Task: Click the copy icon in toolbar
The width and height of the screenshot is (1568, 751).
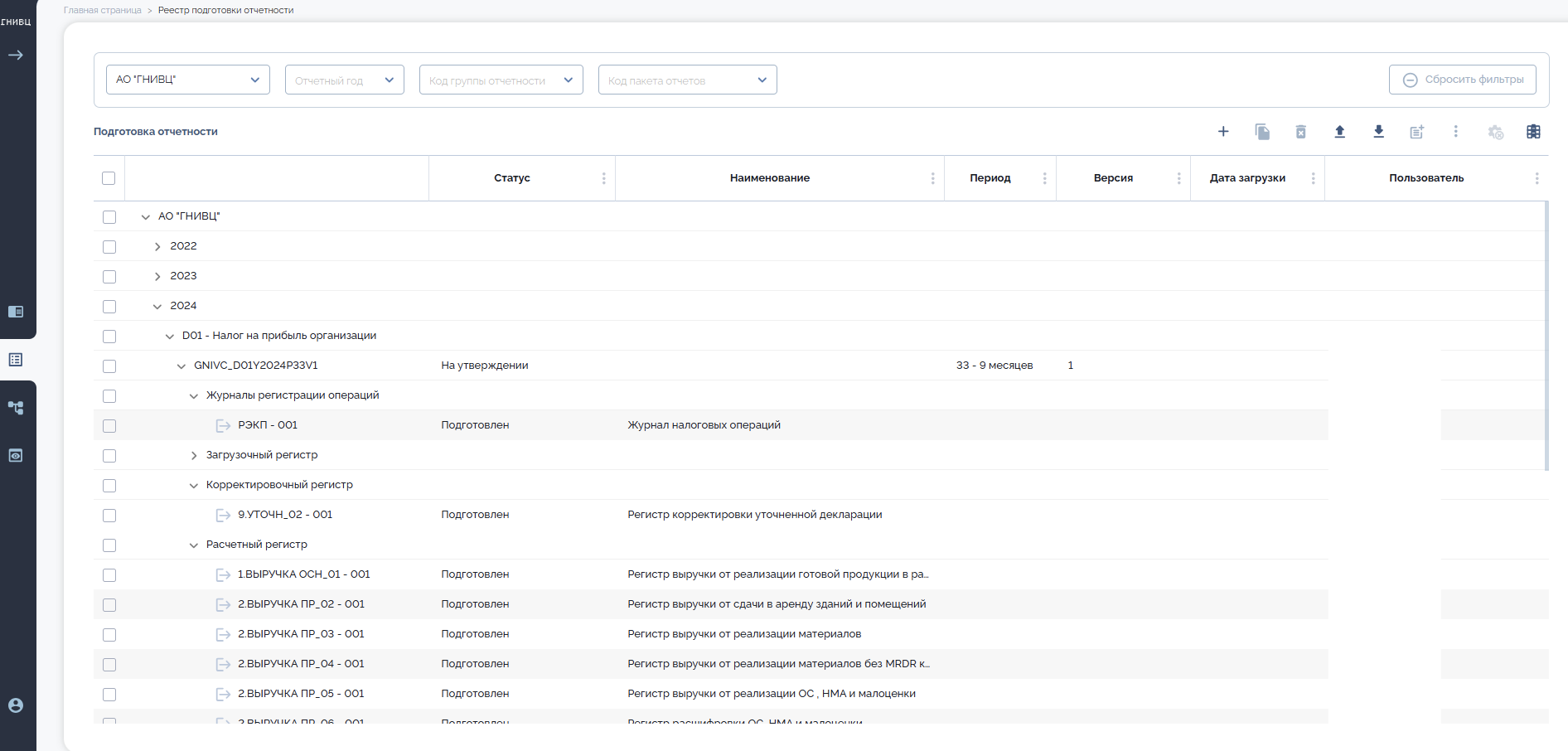Action: 1262,131
